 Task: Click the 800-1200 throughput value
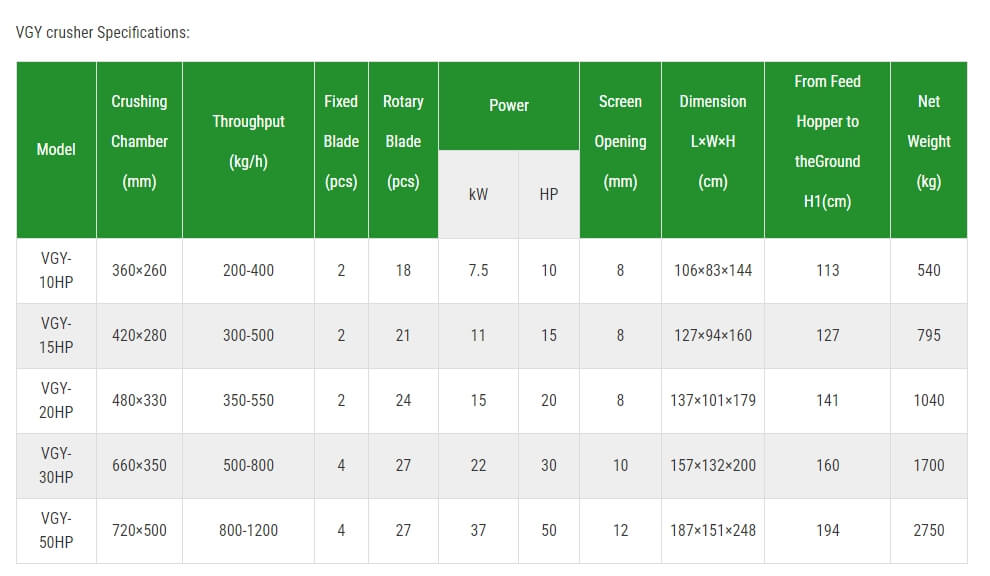[x=248, y=531]
